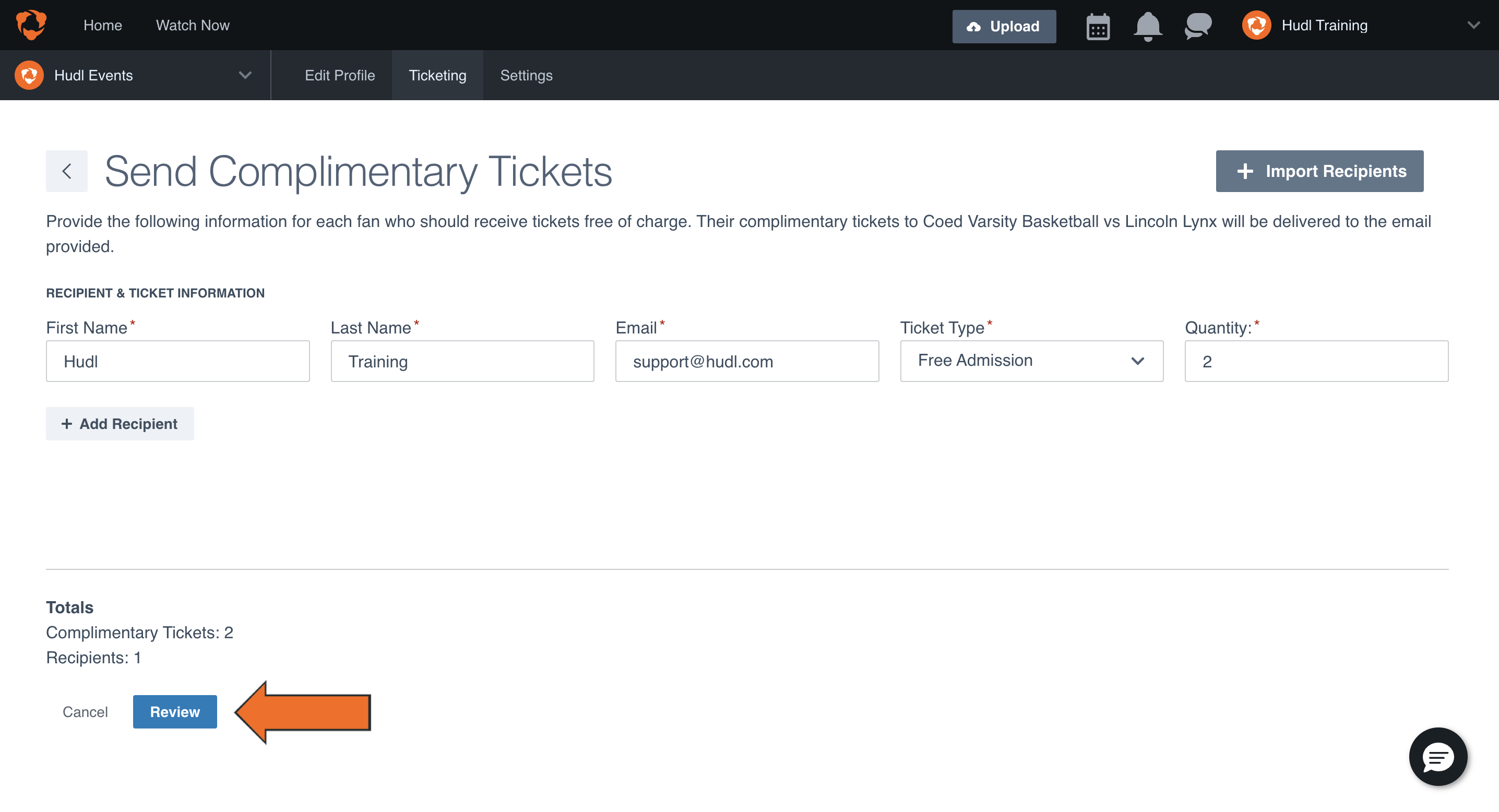Click Hudl Events team logo icon

point(29,75)
